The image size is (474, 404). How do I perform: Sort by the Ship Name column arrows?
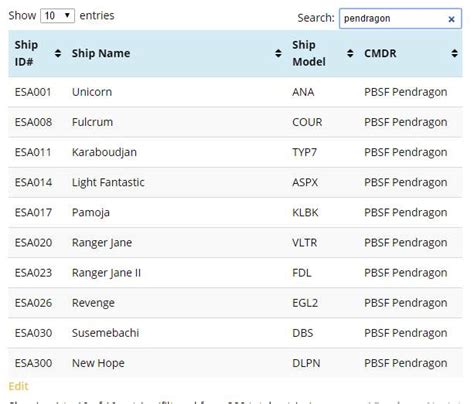tap(278, 53)
